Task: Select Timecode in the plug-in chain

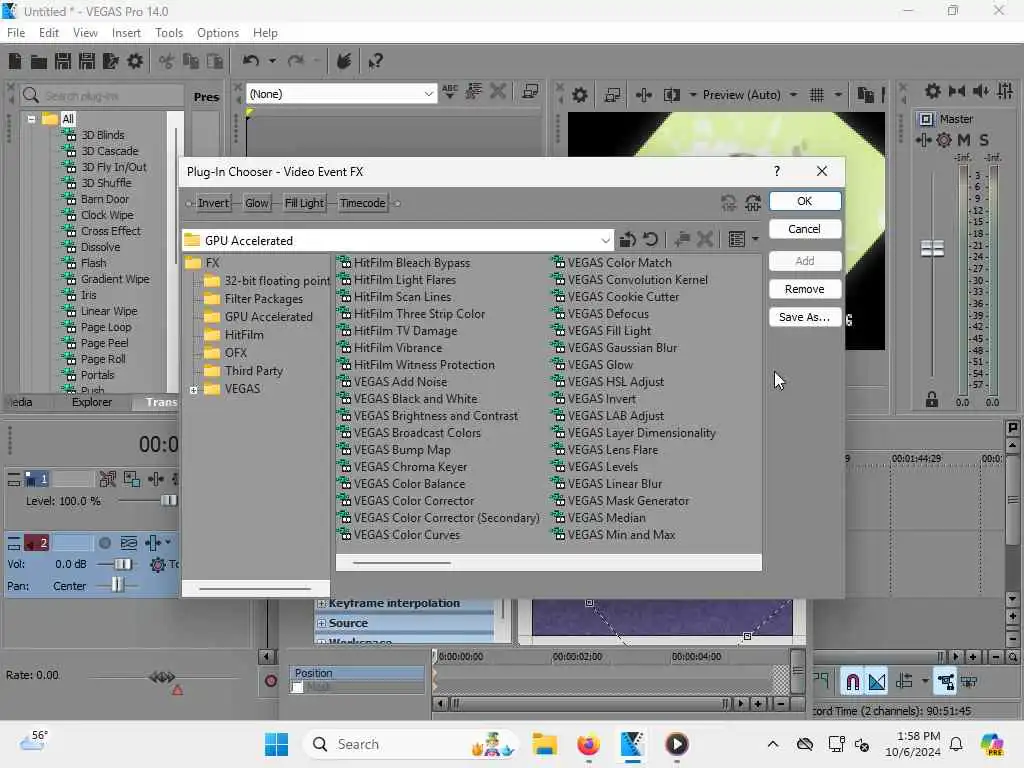Action: (362, 203)
